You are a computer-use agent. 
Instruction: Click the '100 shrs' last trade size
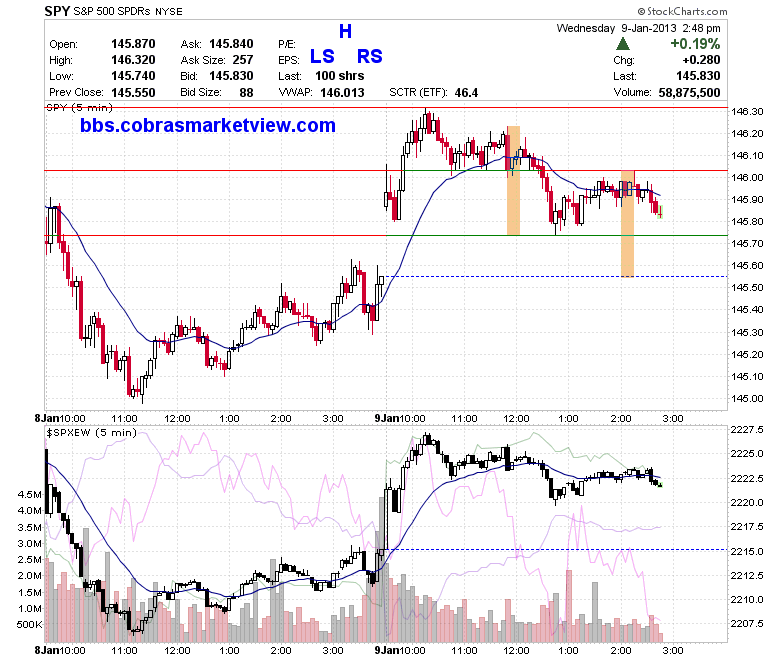tap(340, 76)
